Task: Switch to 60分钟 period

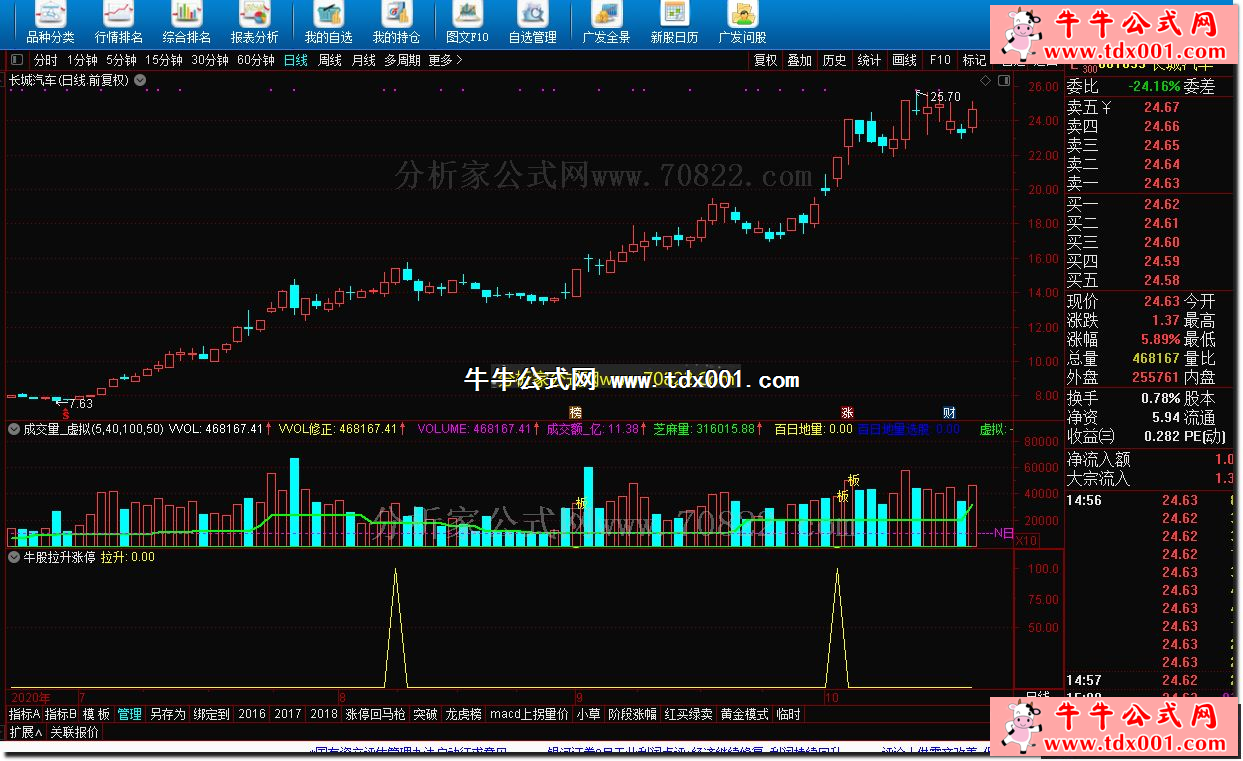Action: [x=256, y=60]
